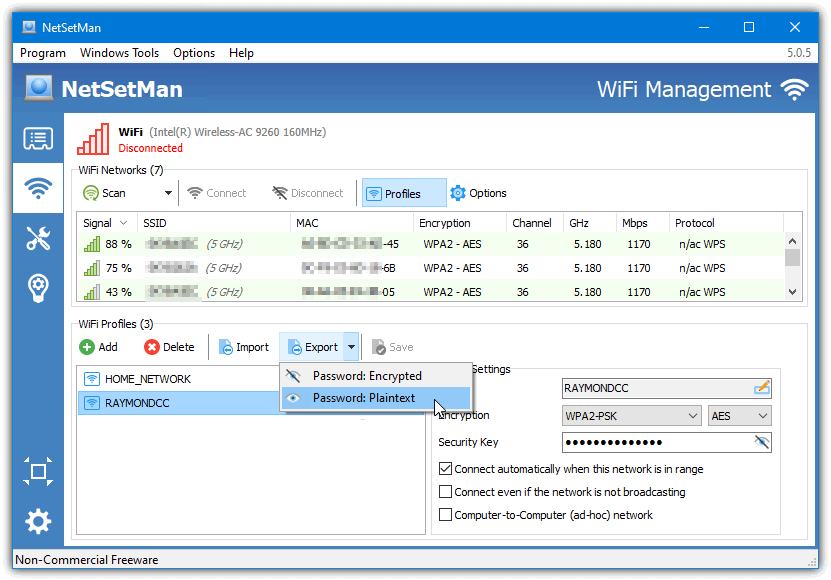Delete the selected WiFi profile
The image size is (831, 580).
169,347
